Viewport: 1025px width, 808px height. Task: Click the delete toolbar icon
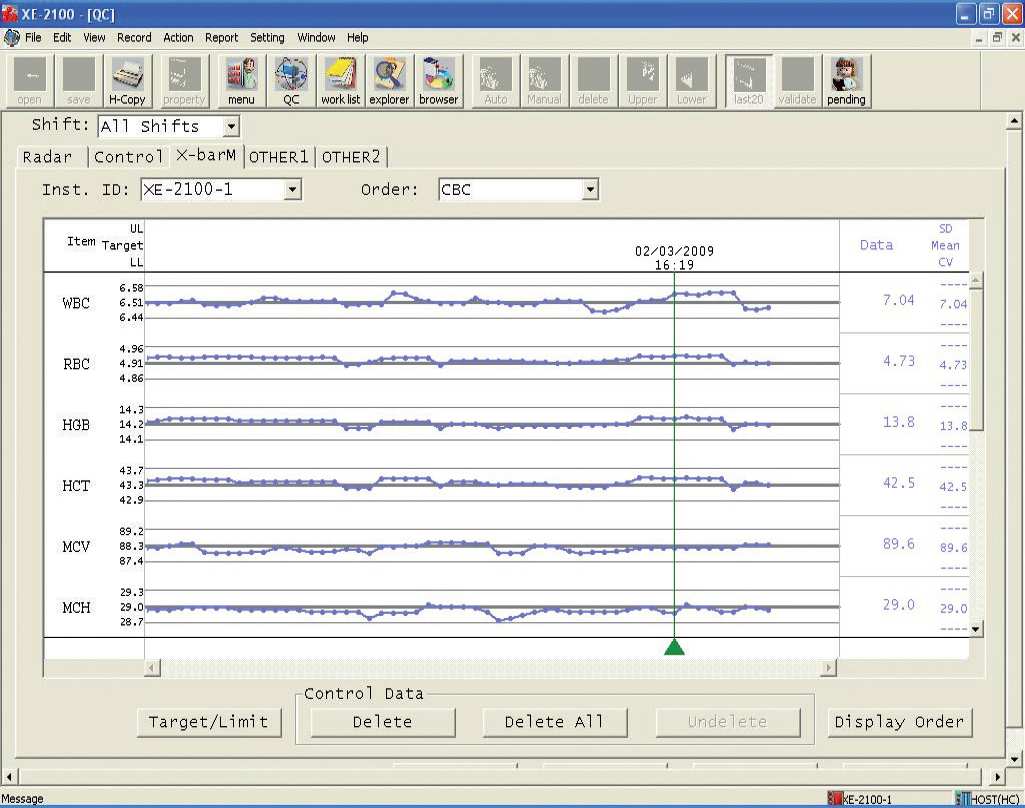click(593, 81)
